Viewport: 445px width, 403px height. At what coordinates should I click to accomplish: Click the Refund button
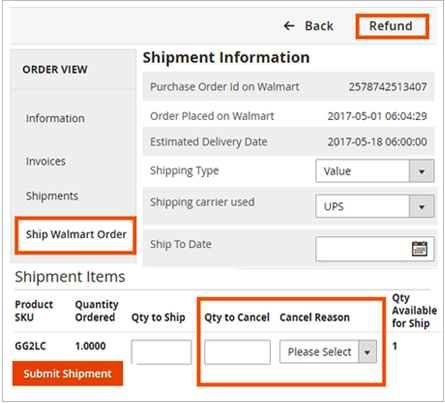point(392,26)
